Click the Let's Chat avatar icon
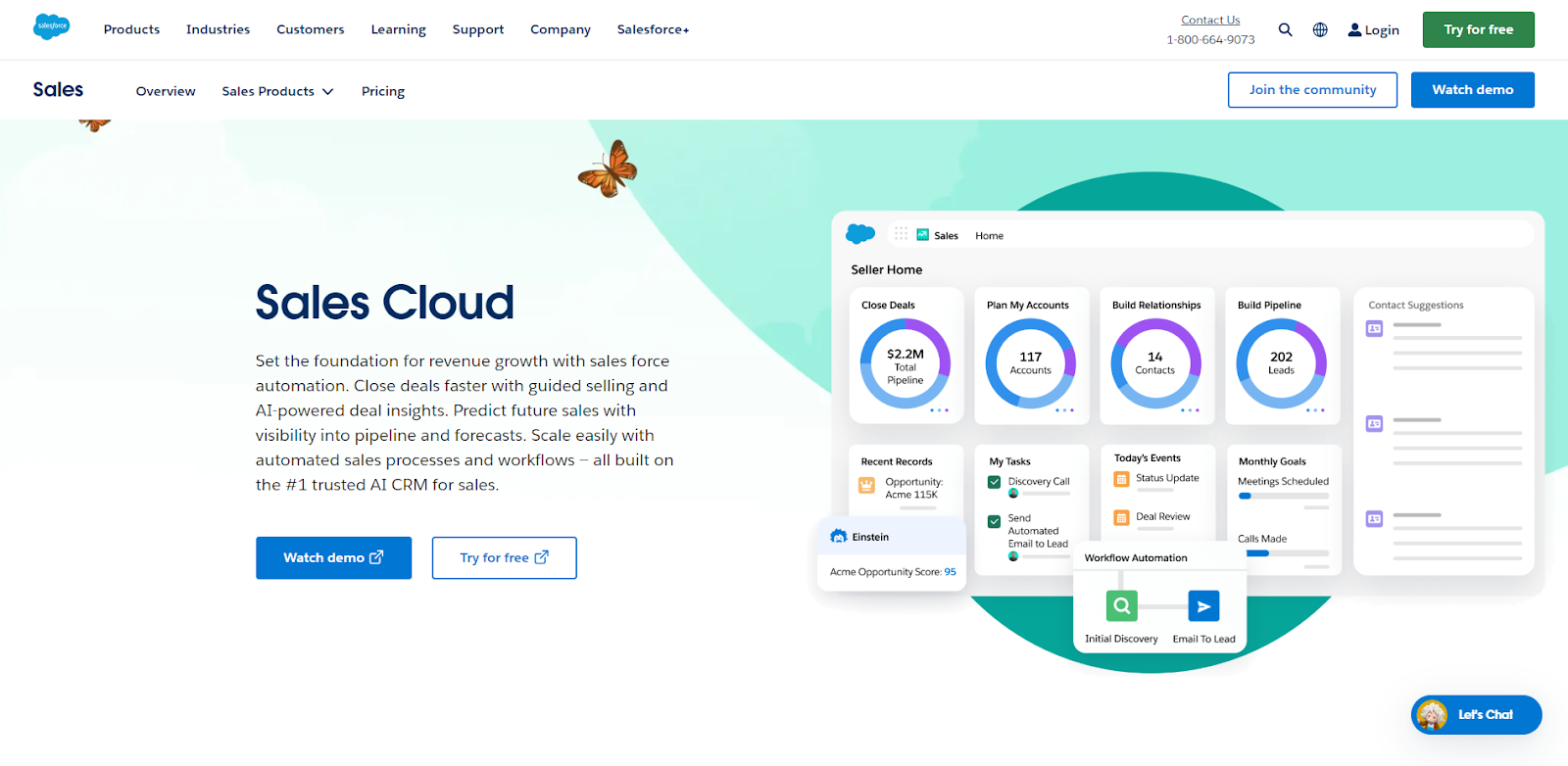Screen dimensions: 1568x766 pyautogui.click(x=1432, y=715)
